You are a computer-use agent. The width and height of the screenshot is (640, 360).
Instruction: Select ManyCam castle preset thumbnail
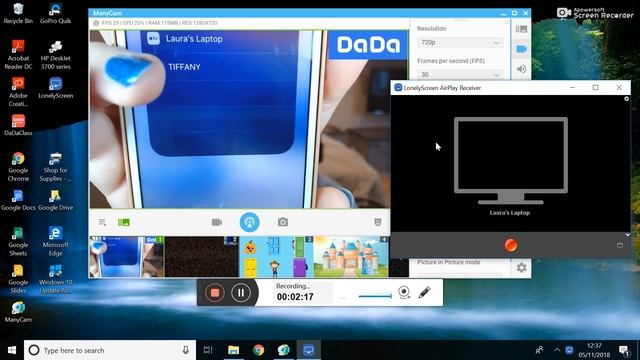coord(351,257)
